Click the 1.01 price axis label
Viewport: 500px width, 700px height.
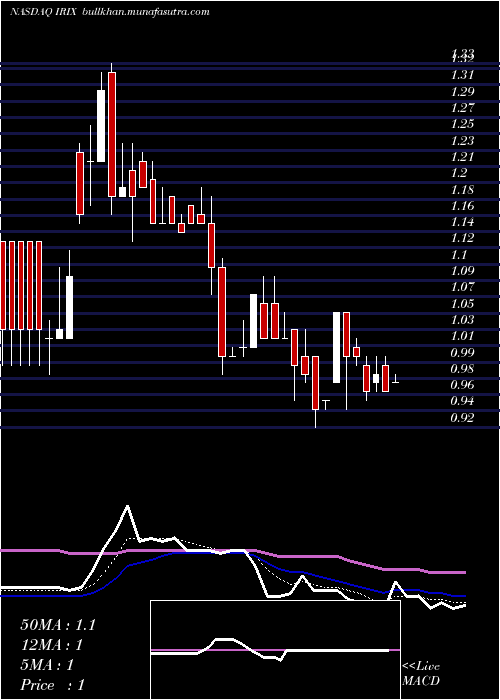pyautogui.click(x=462, y=336)
